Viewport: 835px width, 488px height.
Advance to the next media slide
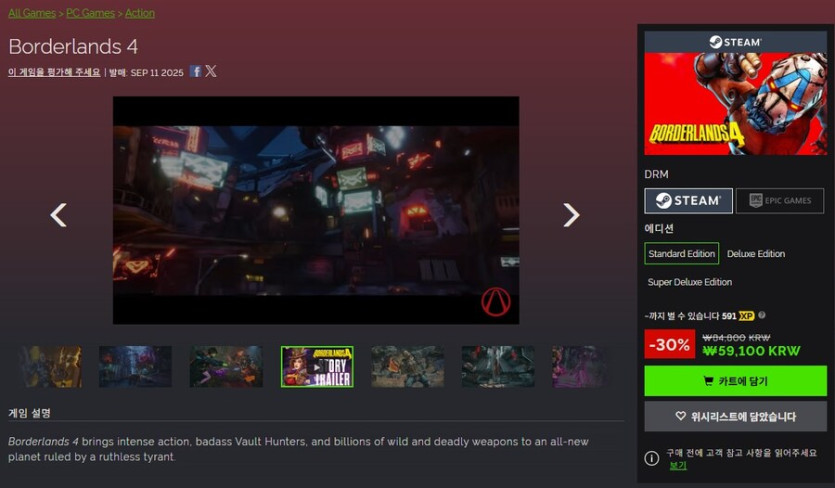click(x=570, y=214)
